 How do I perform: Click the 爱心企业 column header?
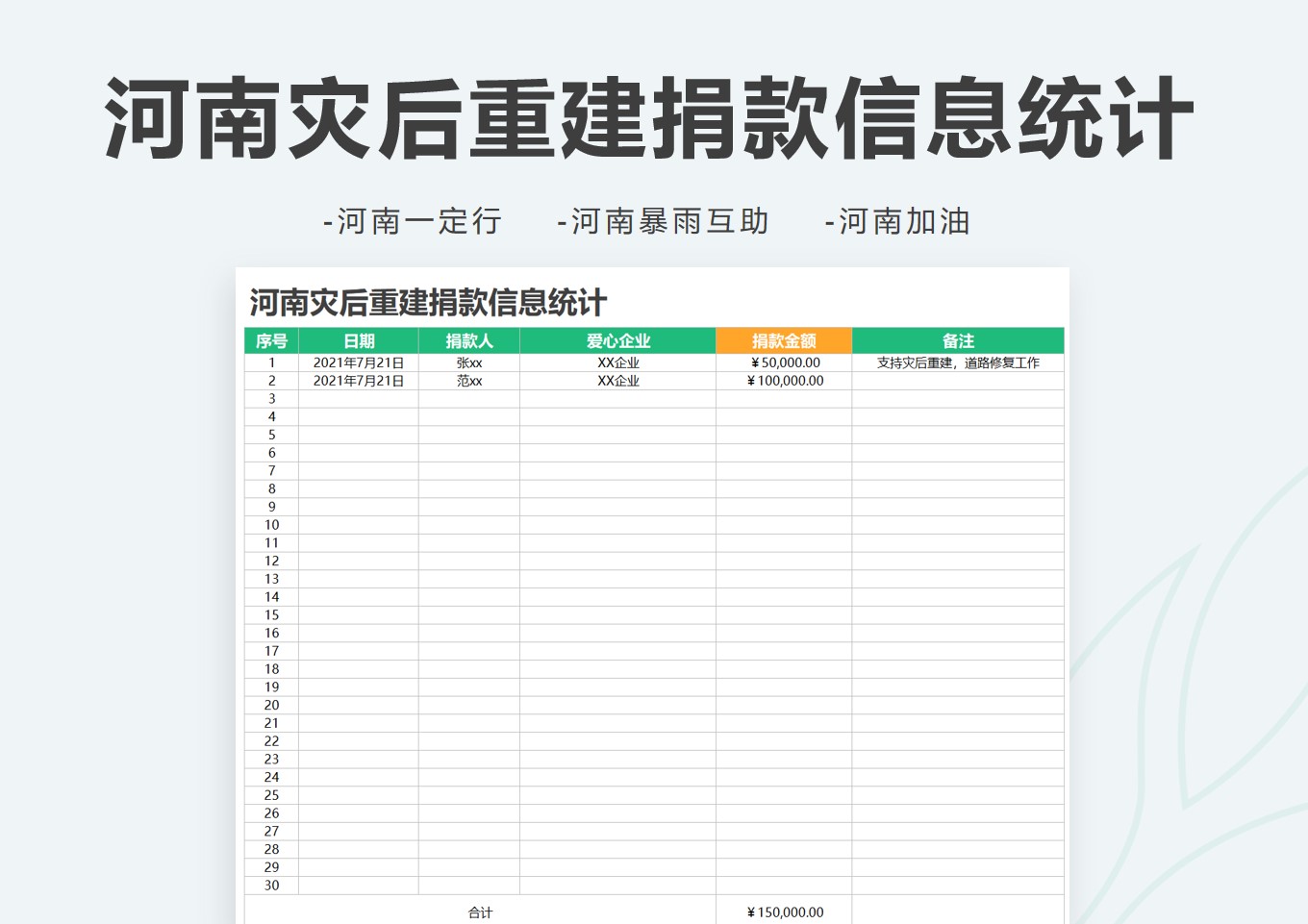coord(616,340)
